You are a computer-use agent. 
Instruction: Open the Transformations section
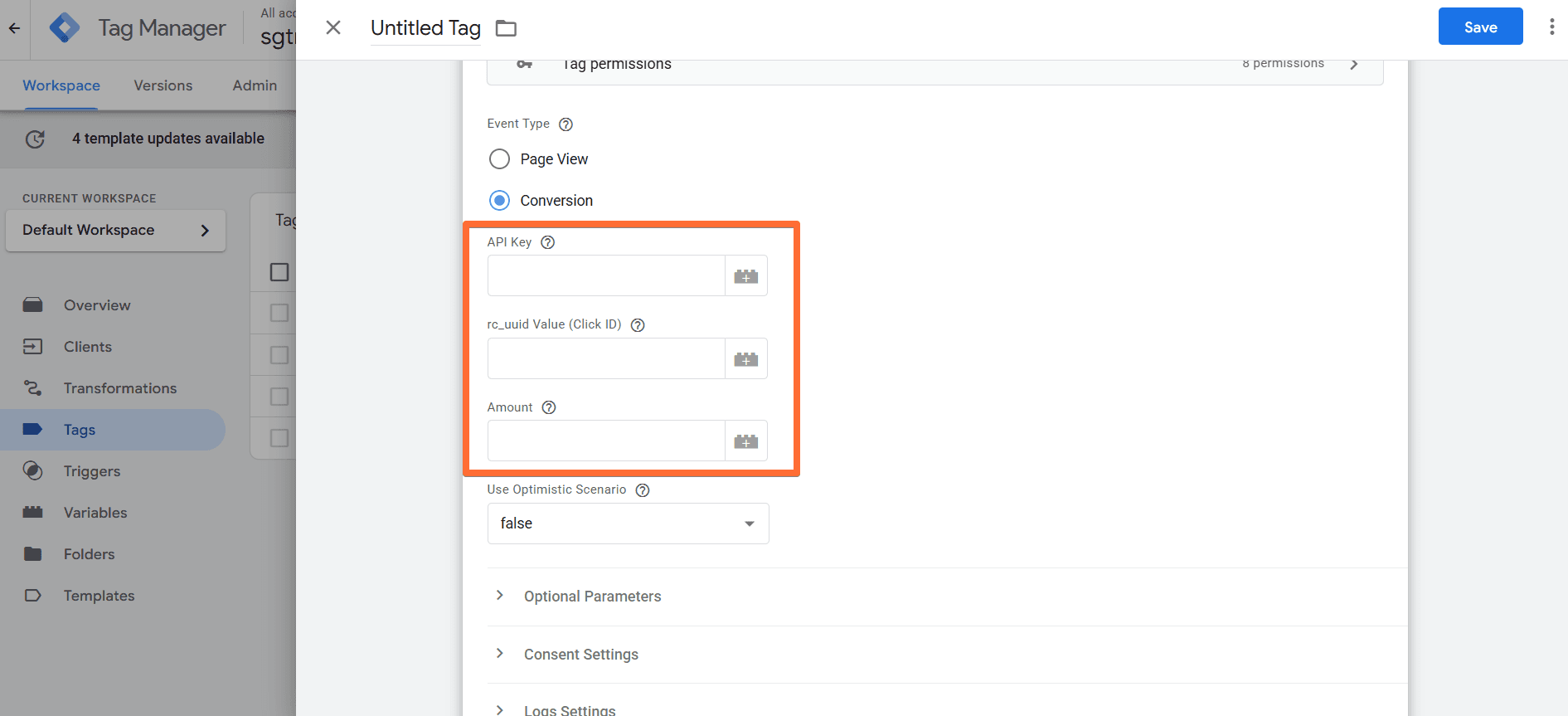[119, 387]
